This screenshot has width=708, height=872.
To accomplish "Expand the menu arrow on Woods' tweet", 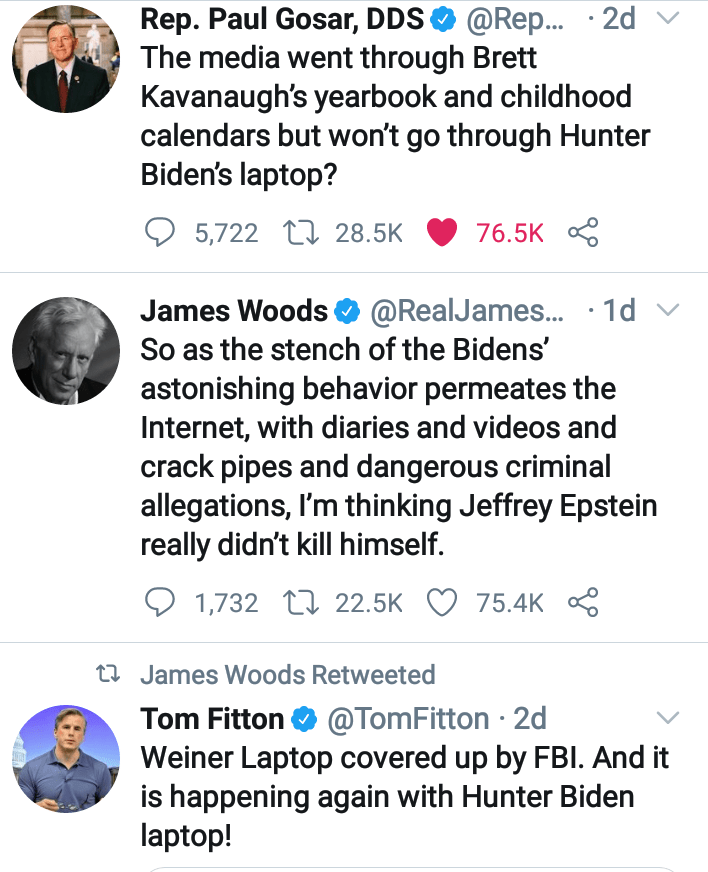I will (x=667, y=311).
